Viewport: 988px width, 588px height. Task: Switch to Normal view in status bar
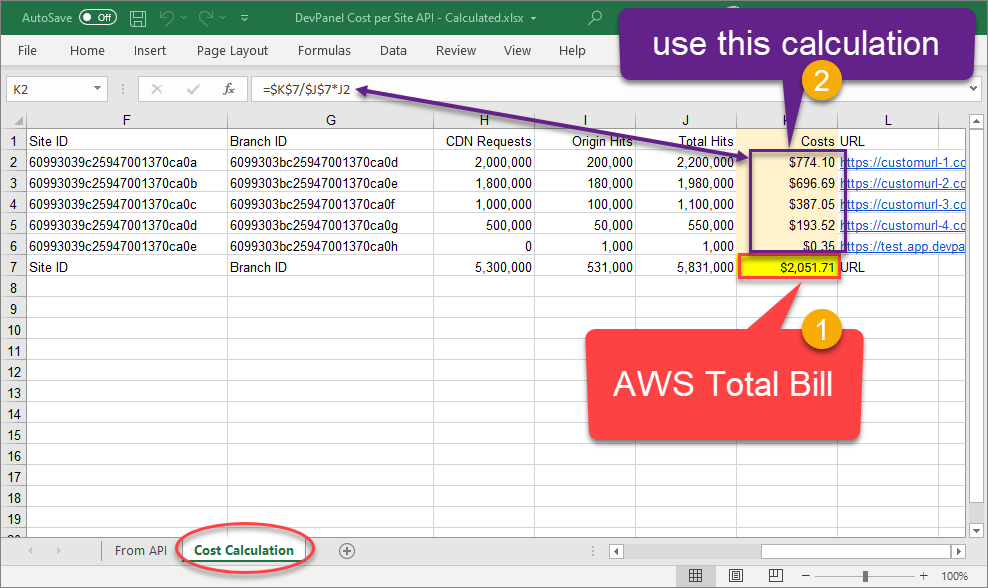[x=695, y=576]
